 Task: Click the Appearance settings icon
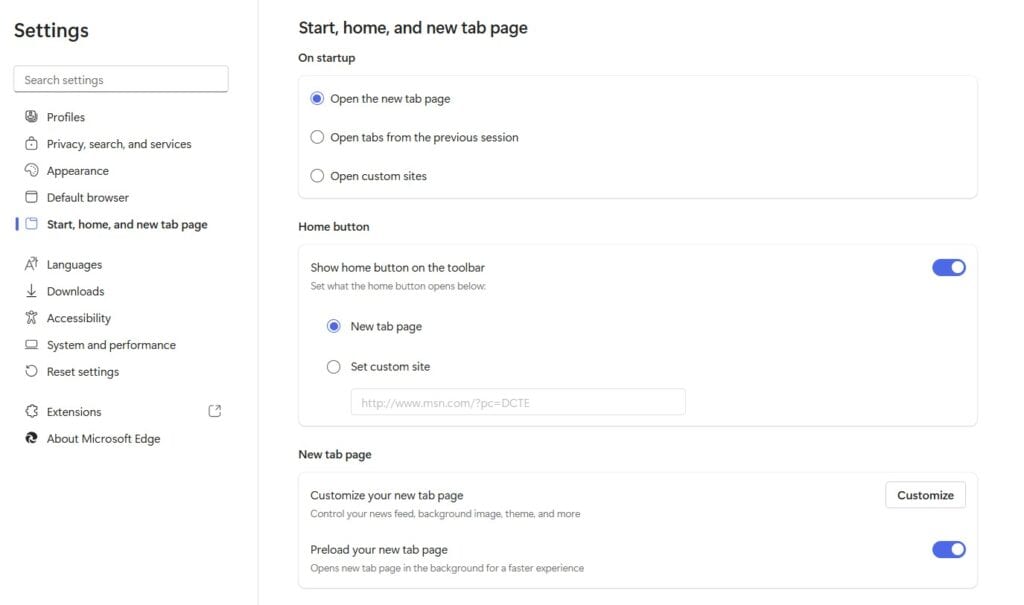(31, 170)
